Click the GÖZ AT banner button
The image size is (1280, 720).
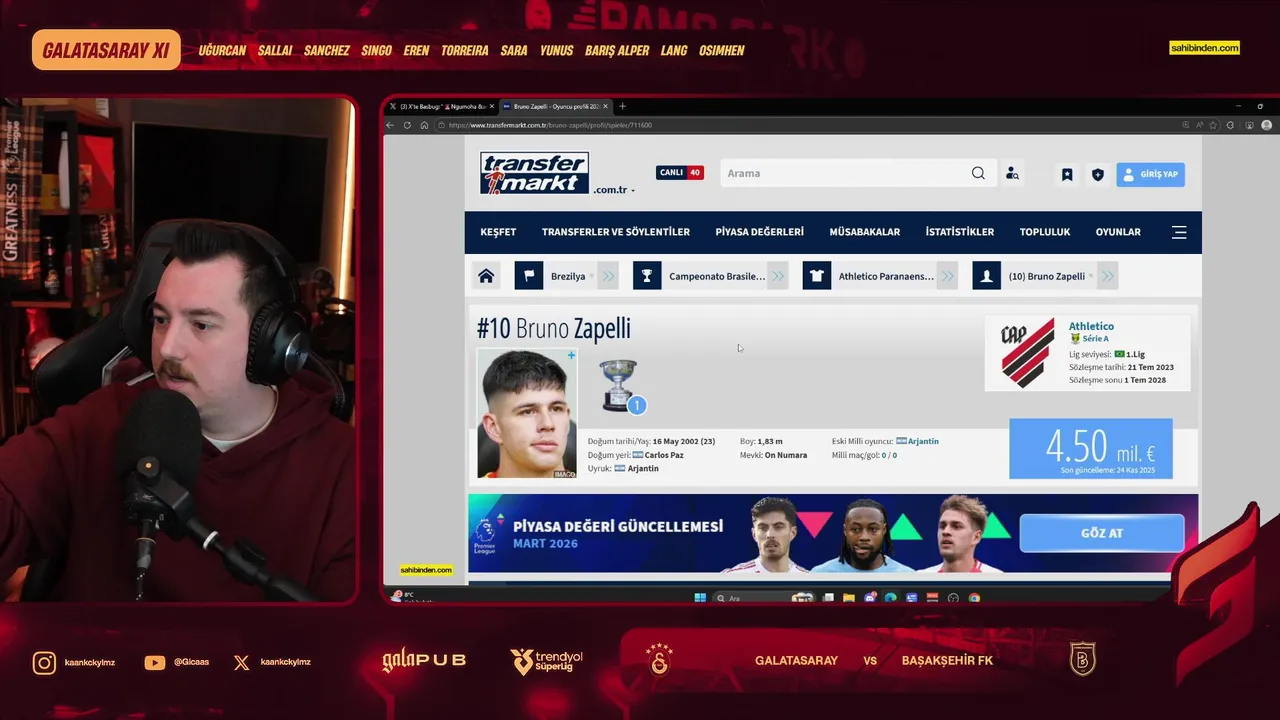(x=1102, y=533)
